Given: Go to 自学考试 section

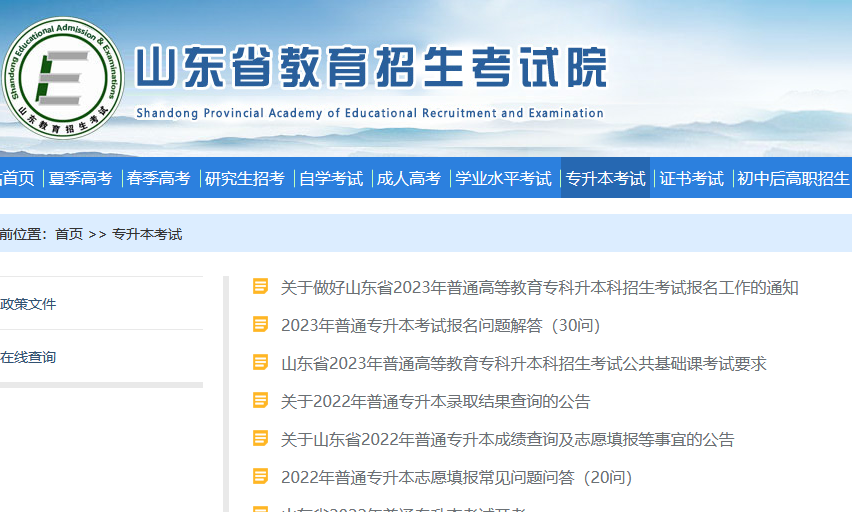Looking at the screenshot, I should pos(331,178).
